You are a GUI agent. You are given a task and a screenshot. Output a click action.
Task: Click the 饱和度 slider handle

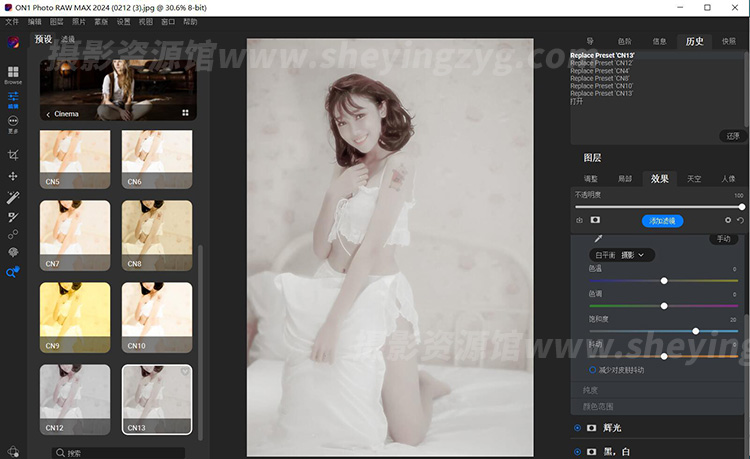pos(696,330)
